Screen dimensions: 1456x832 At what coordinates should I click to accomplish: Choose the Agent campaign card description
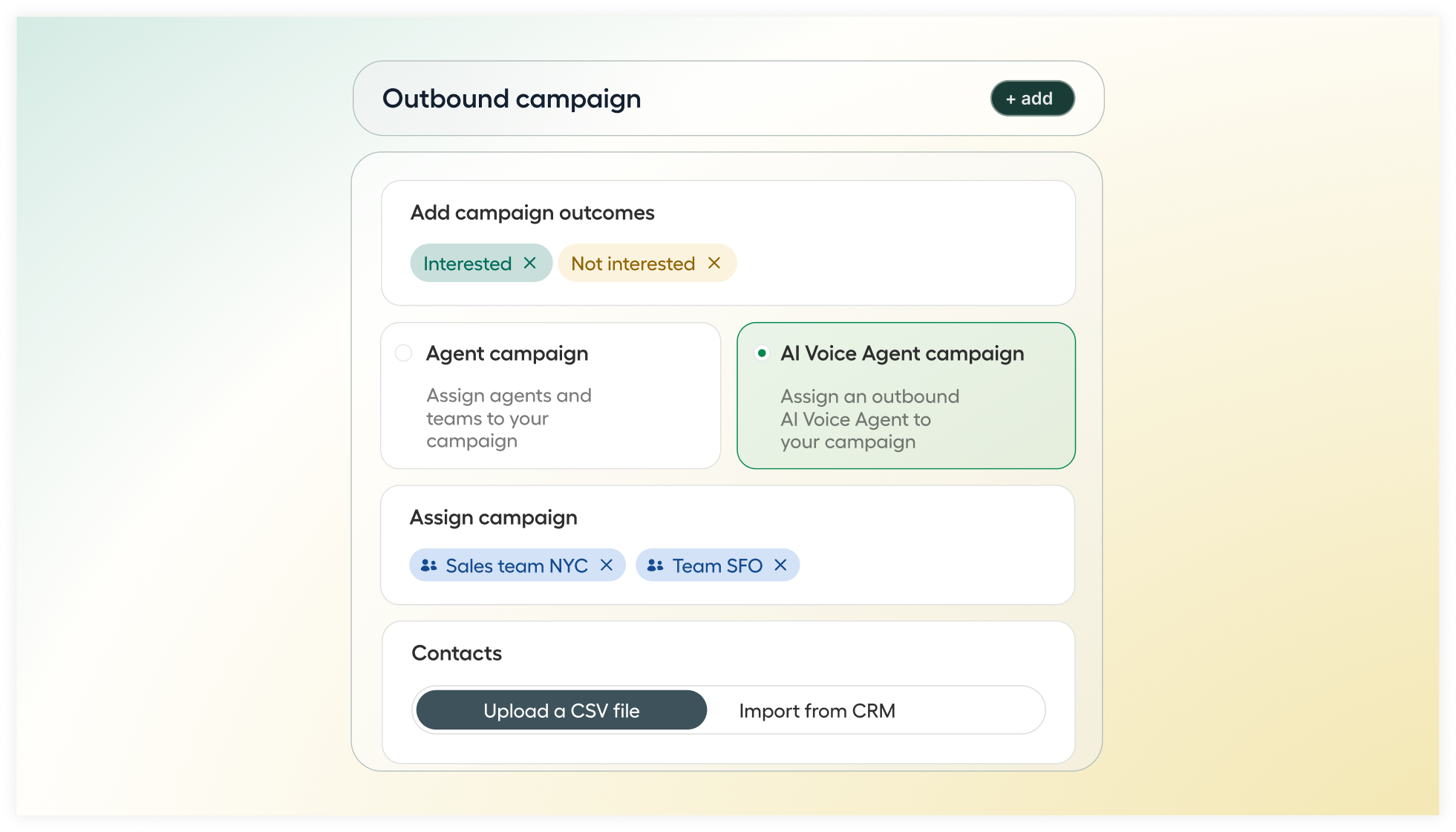(509, 419)
